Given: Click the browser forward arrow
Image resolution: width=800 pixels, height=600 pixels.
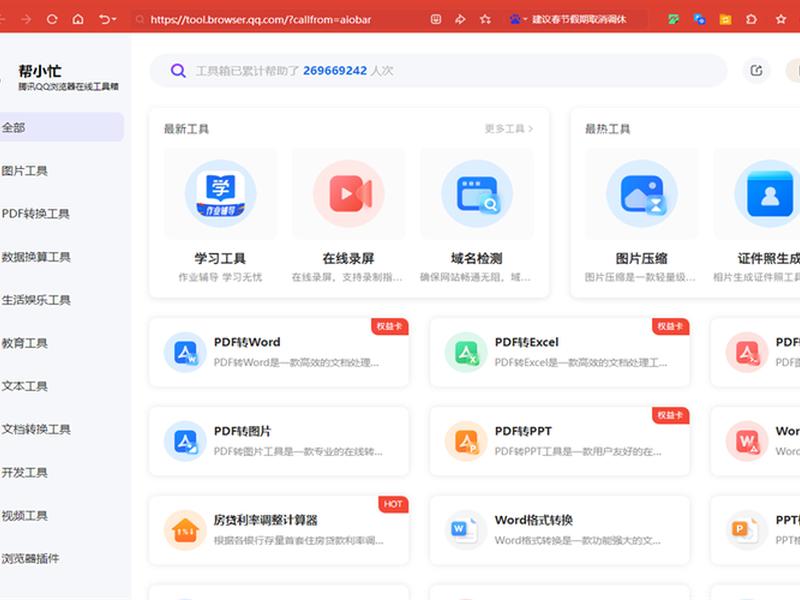Looking at the screenshot, I should click(x=26, y=19).
